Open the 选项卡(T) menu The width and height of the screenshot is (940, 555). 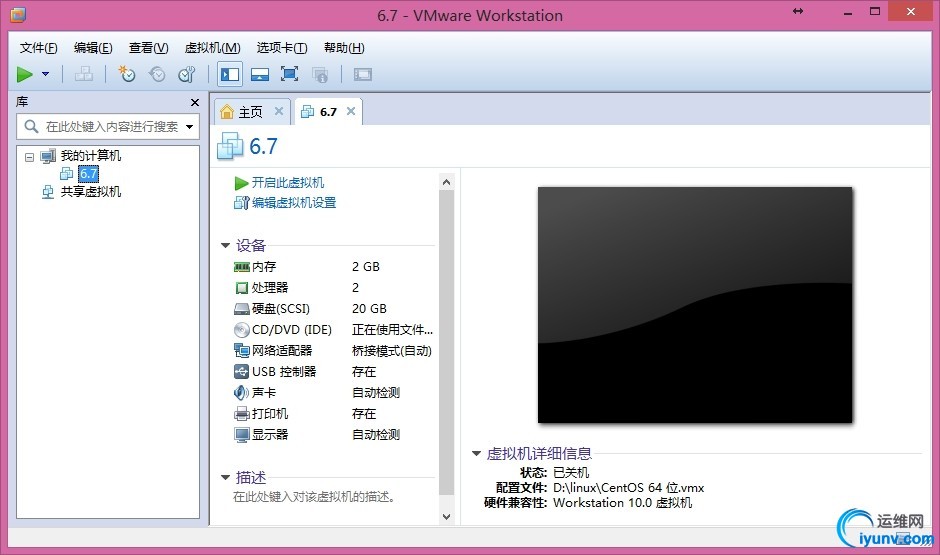pos(282,48)
